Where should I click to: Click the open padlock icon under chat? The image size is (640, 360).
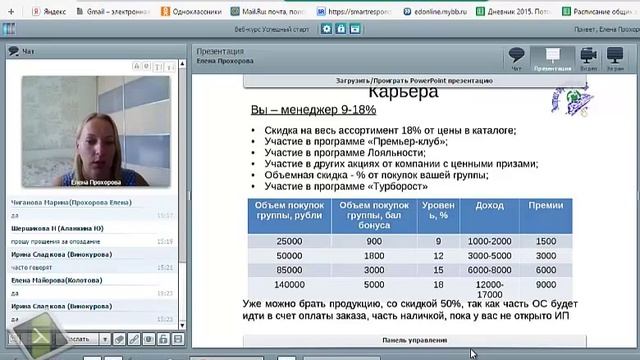pyautogui.click(x=163, y=339)
